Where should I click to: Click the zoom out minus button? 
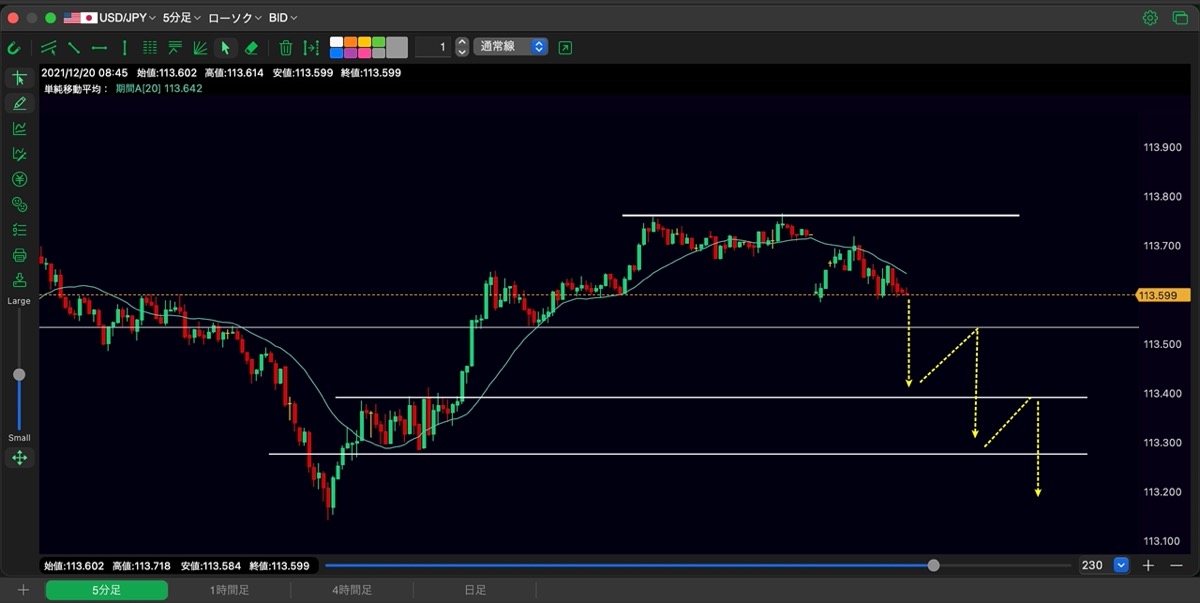coord(1174,565)
